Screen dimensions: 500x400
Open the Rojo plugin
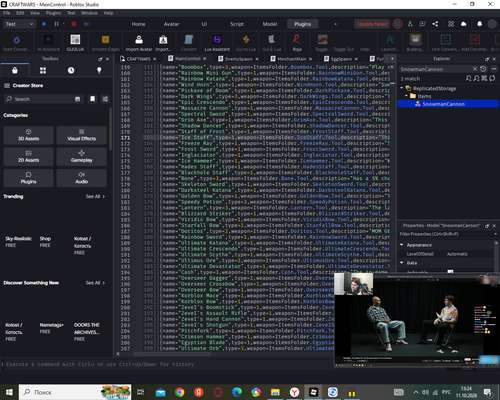[x=297, y=43]
